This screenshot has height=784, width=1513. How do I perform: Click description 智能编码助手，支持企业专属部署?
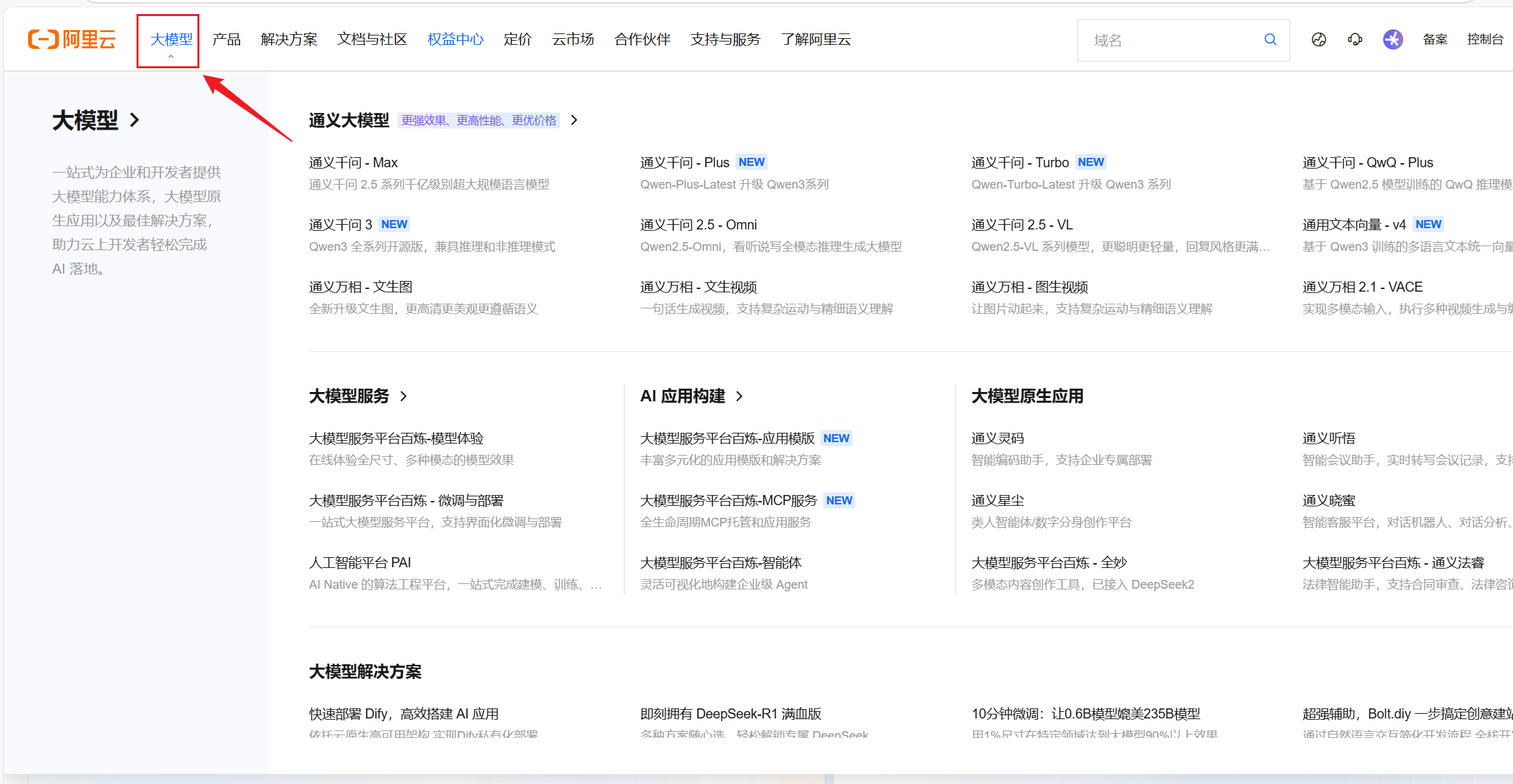coord(1062,460)
